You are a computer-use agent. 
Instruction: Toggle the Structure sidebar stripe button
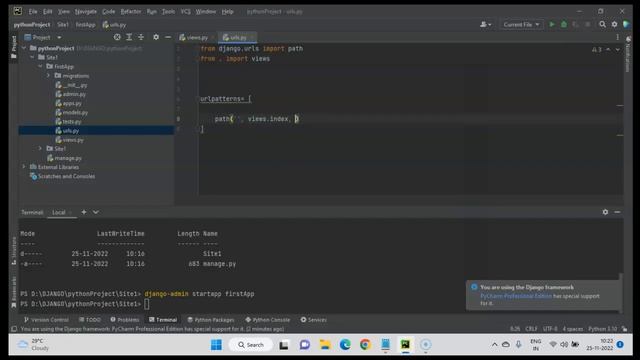point(13,251)
